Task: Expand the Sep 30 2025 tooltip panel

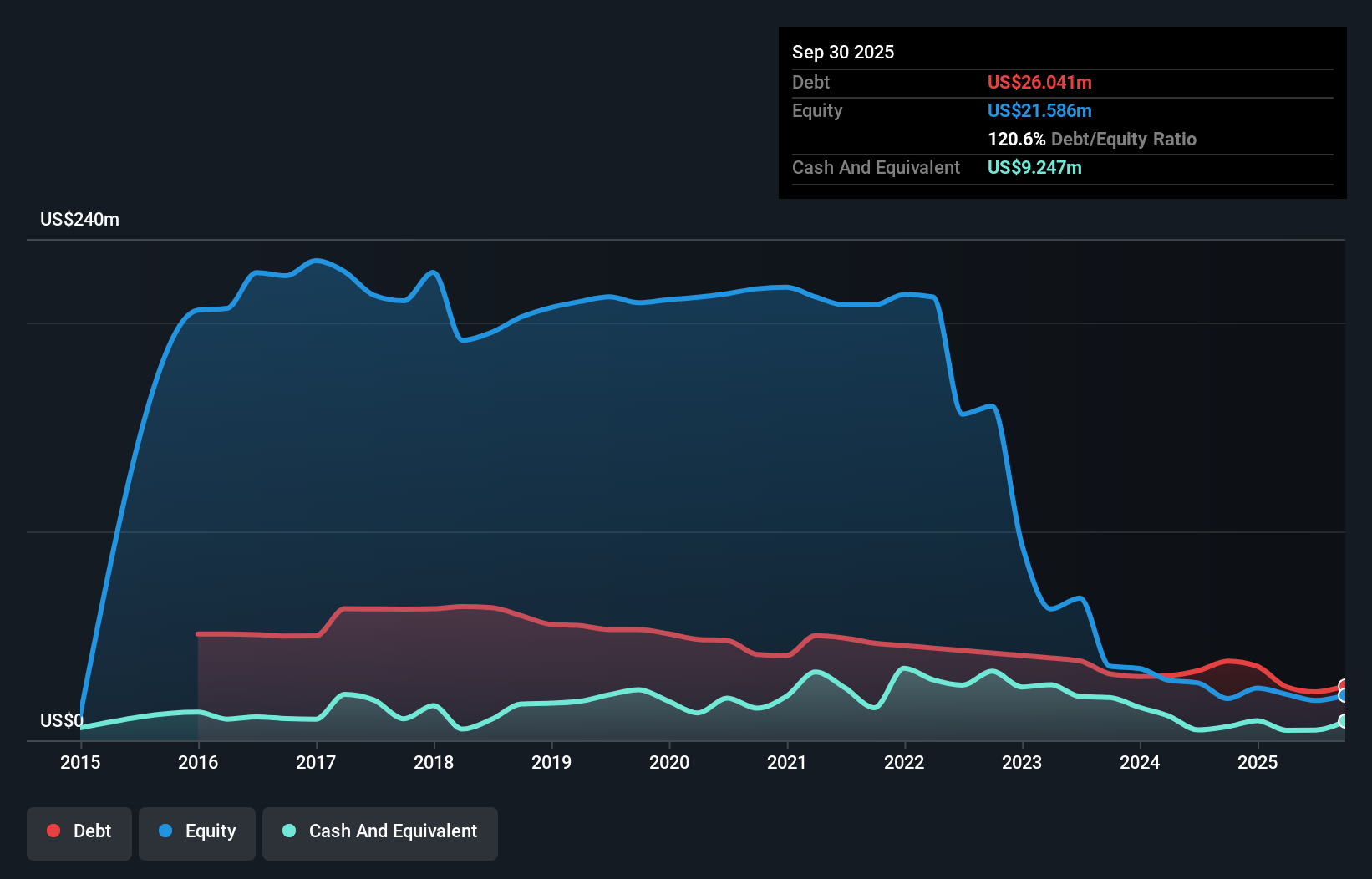Action: 843,52
